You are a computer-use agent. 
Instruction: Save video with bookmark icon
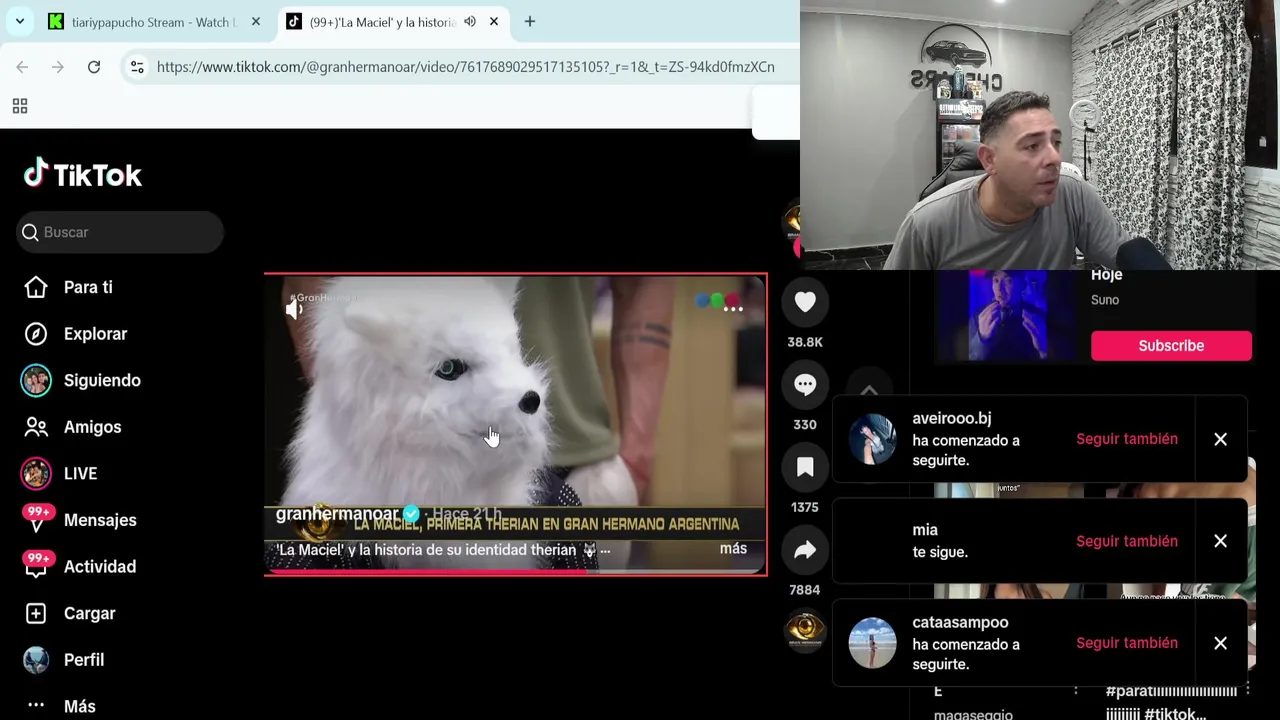805,467
